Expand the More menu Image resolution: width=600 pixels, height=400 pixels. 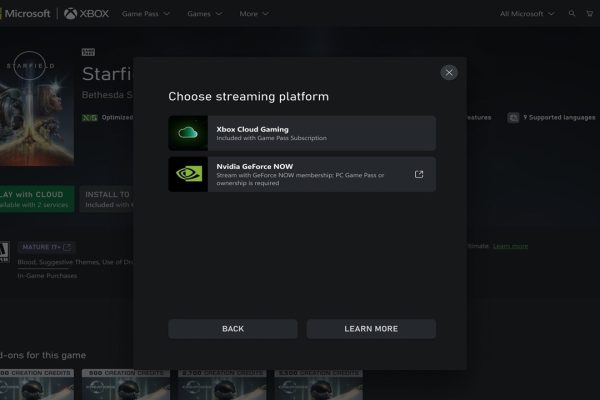point(254,14)
